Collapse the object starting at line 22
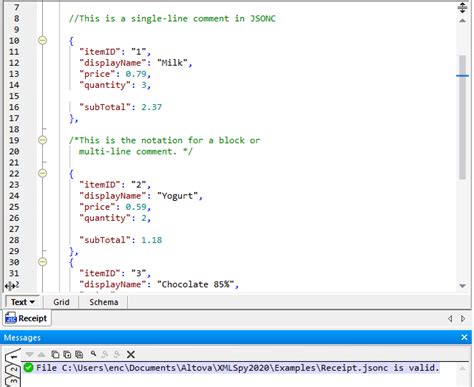The height and width of the screenshot is (387, 474). [42, 173]
